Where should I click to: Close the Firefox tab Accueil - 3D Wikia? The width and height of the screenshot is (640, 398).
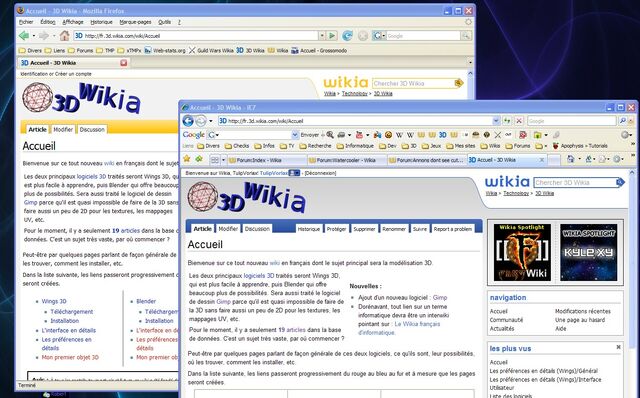point(124,62)
